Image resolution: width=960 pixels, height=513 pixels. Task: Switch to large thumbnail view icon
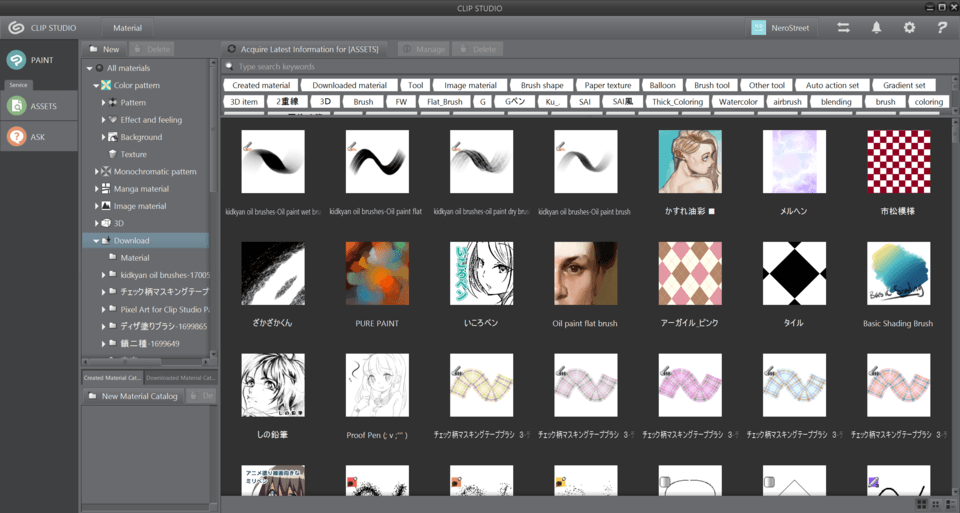tap(922, 503)
